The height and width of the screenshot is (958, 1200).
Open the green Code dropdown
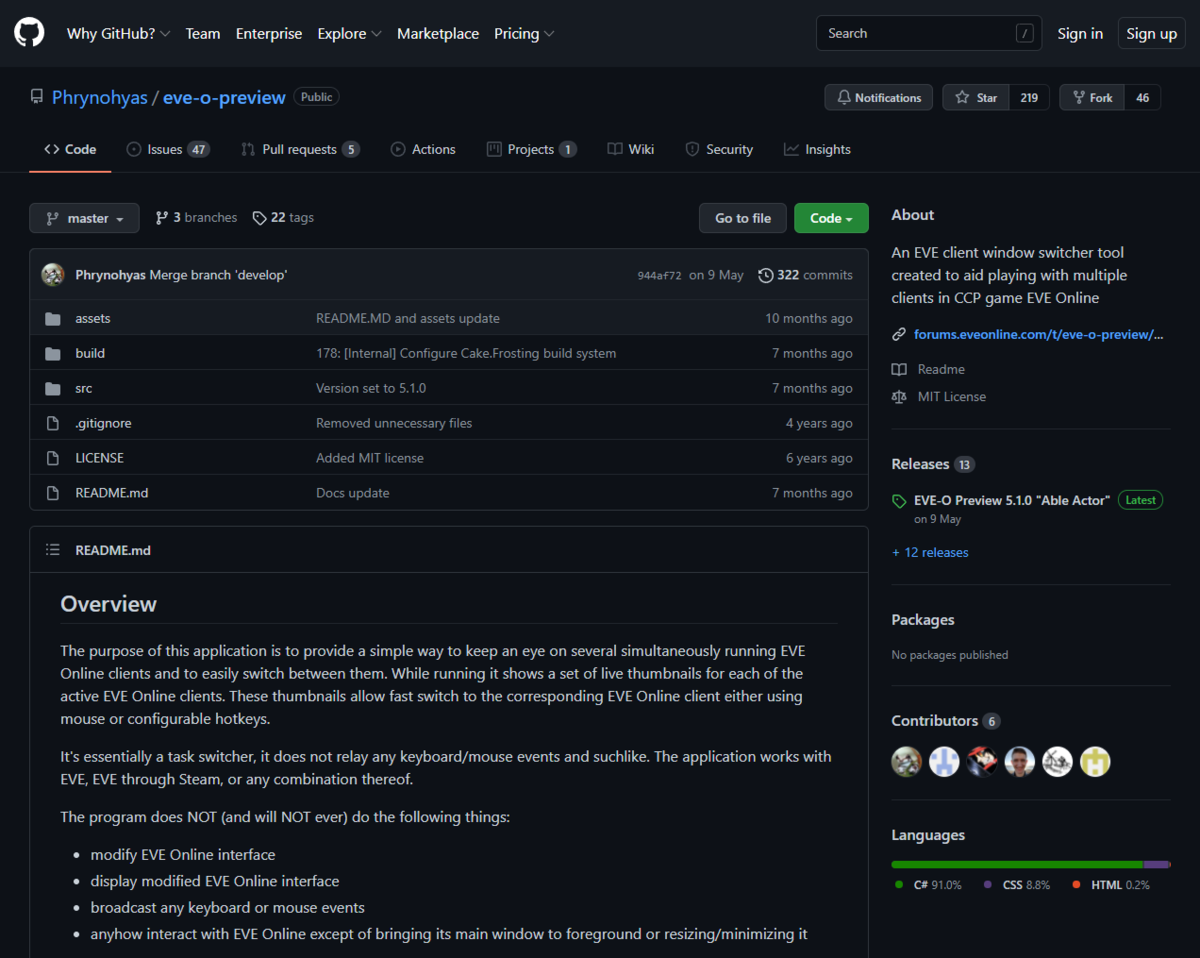[x=831, y=218]
